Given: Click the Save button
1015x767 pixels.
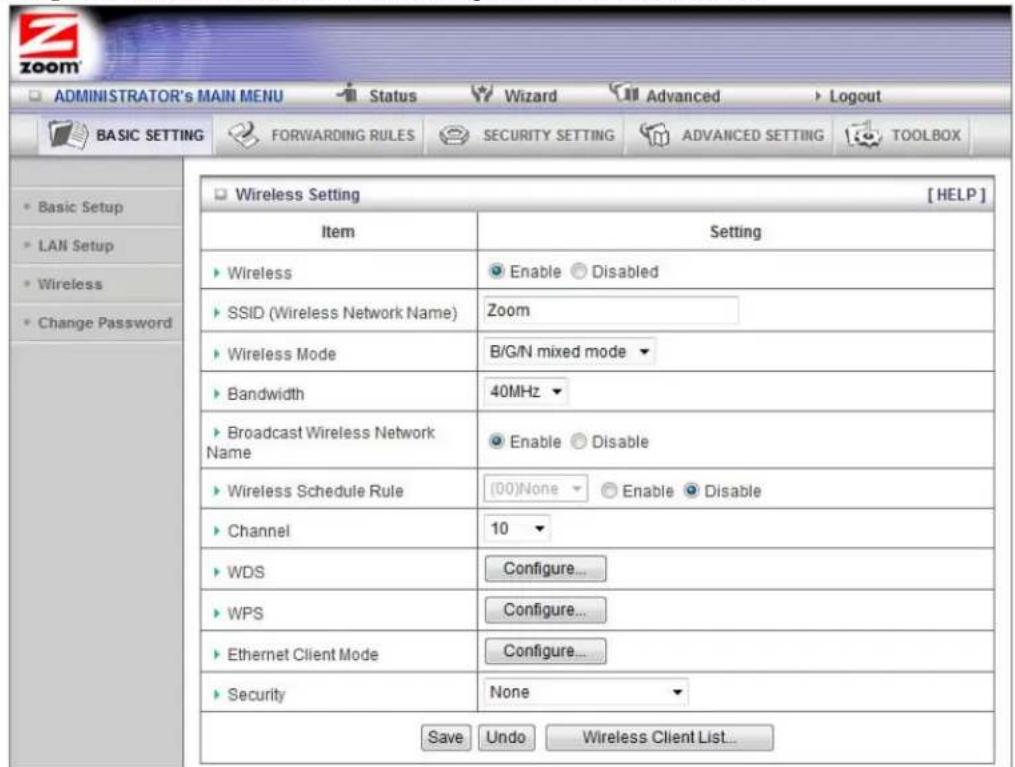Looking at the screenshot, I should point(445,737).
